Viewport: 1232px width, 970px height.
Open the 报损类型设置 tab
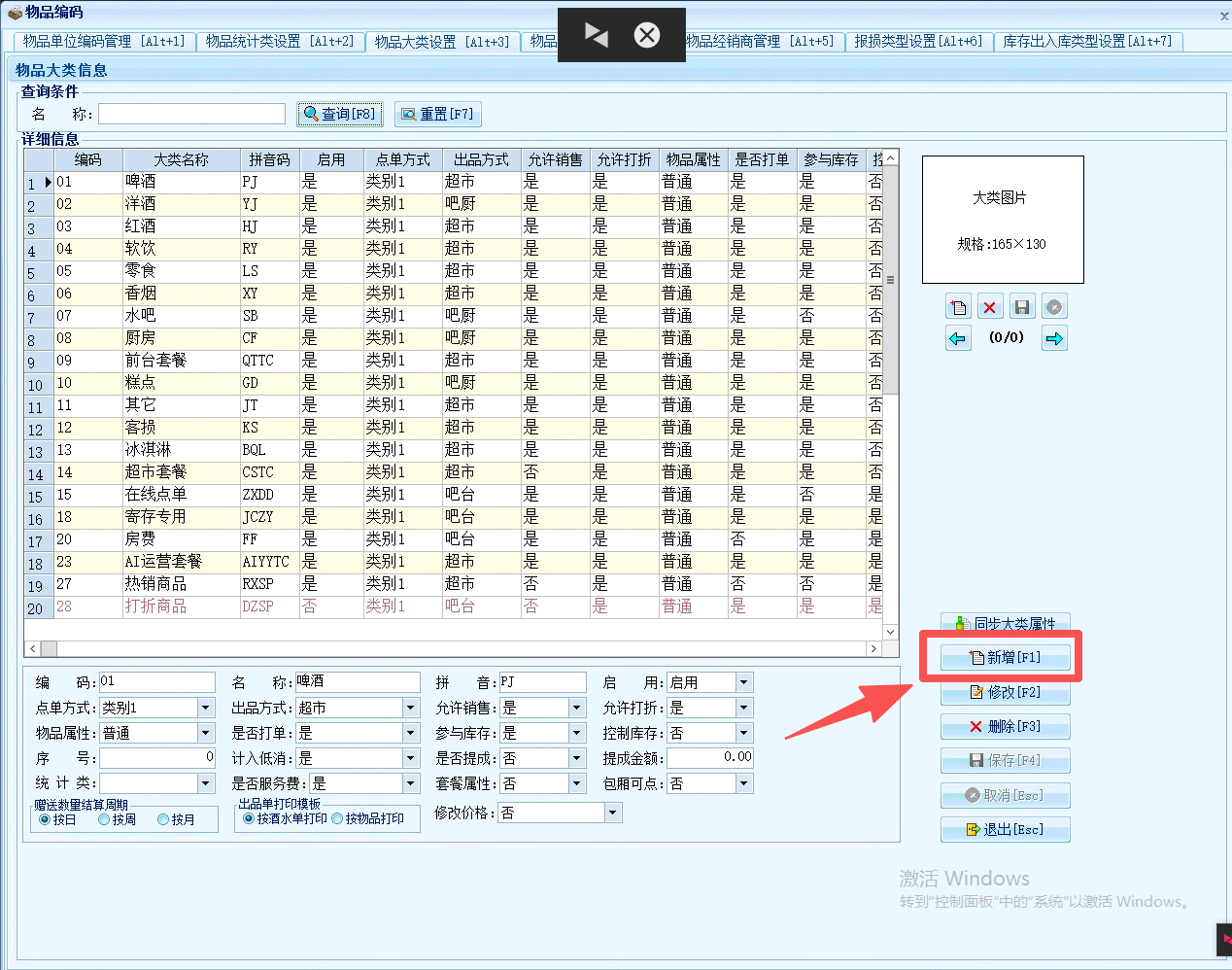pos(918,42)
